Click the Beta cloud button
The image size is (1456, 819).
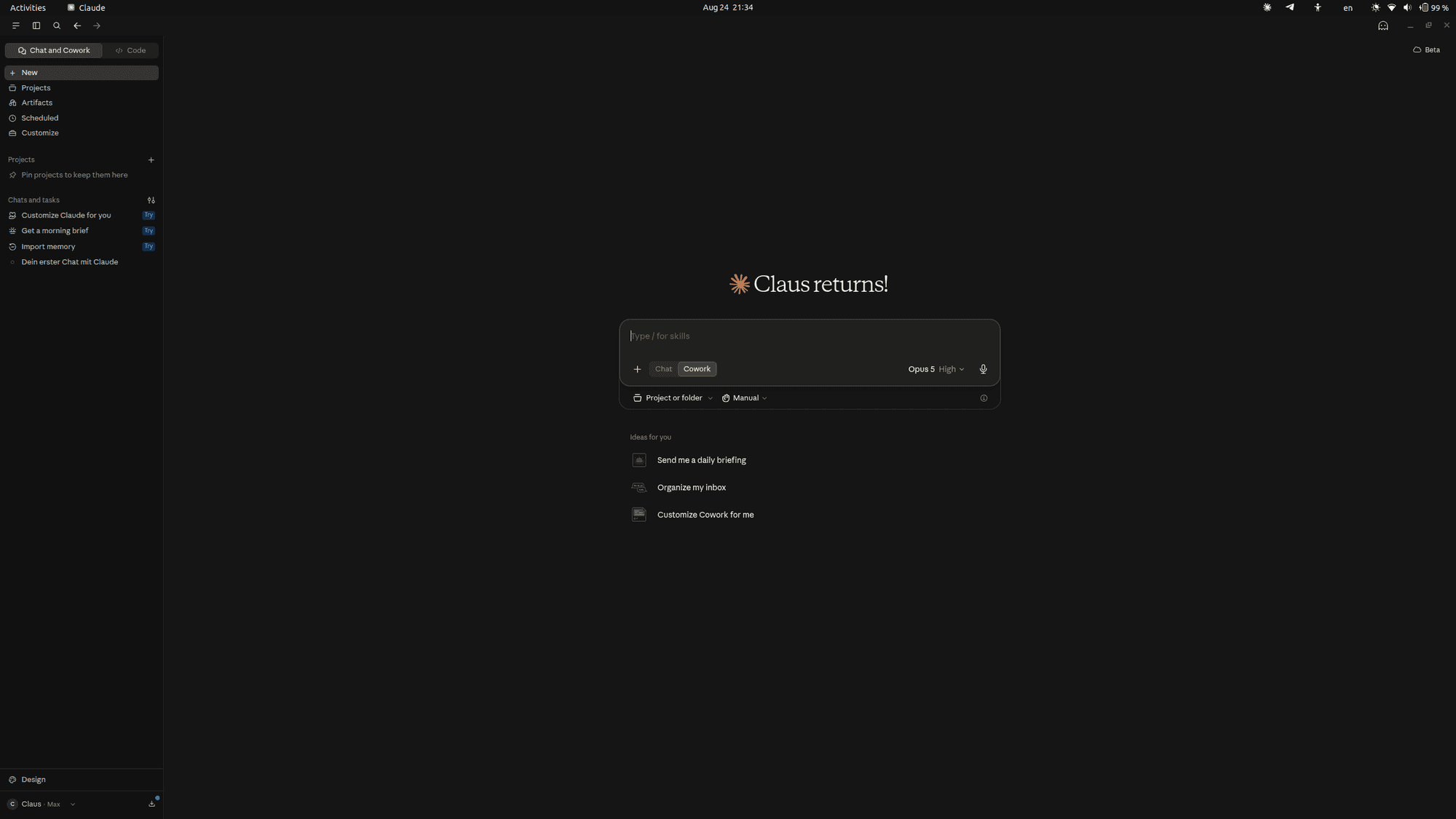point(1427,50)
